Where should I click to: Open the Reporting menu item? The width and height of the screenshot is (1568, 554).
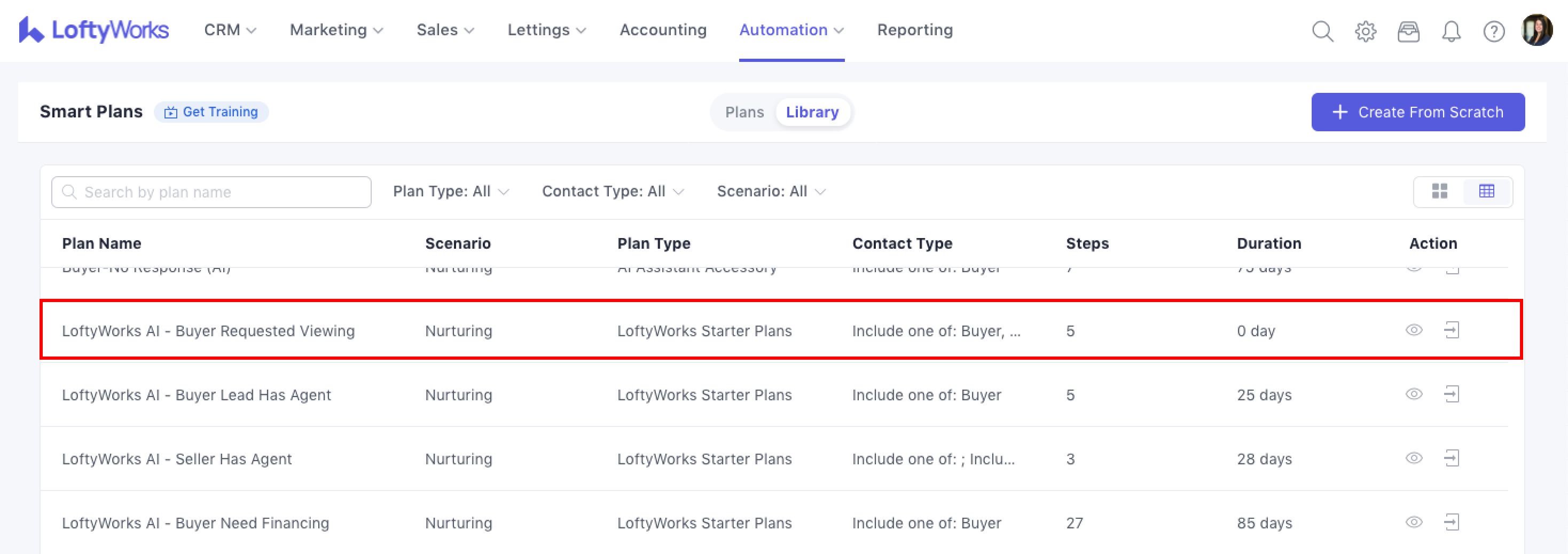pos(914,30)
